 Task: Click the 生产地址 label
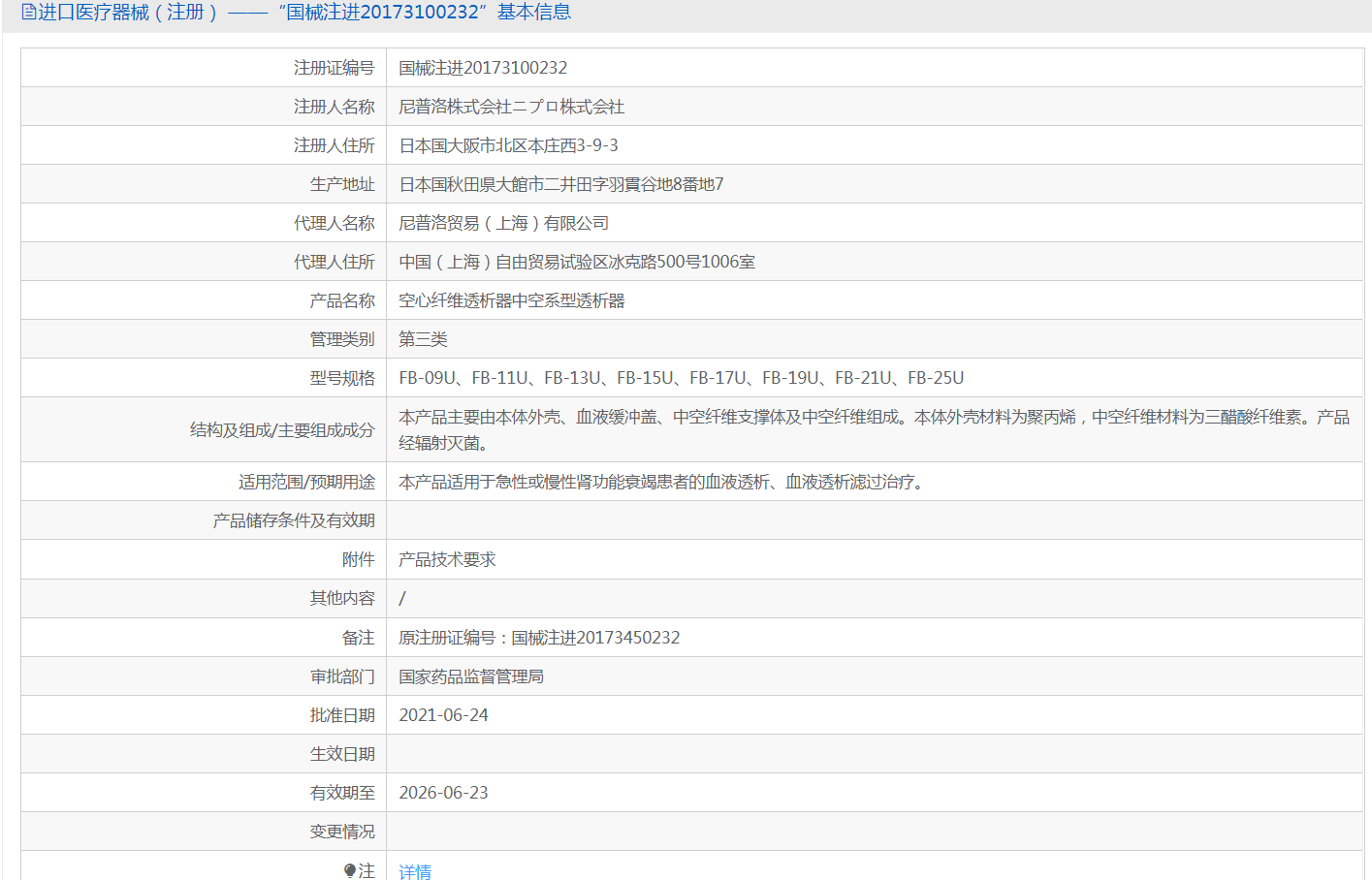point(342,184)
